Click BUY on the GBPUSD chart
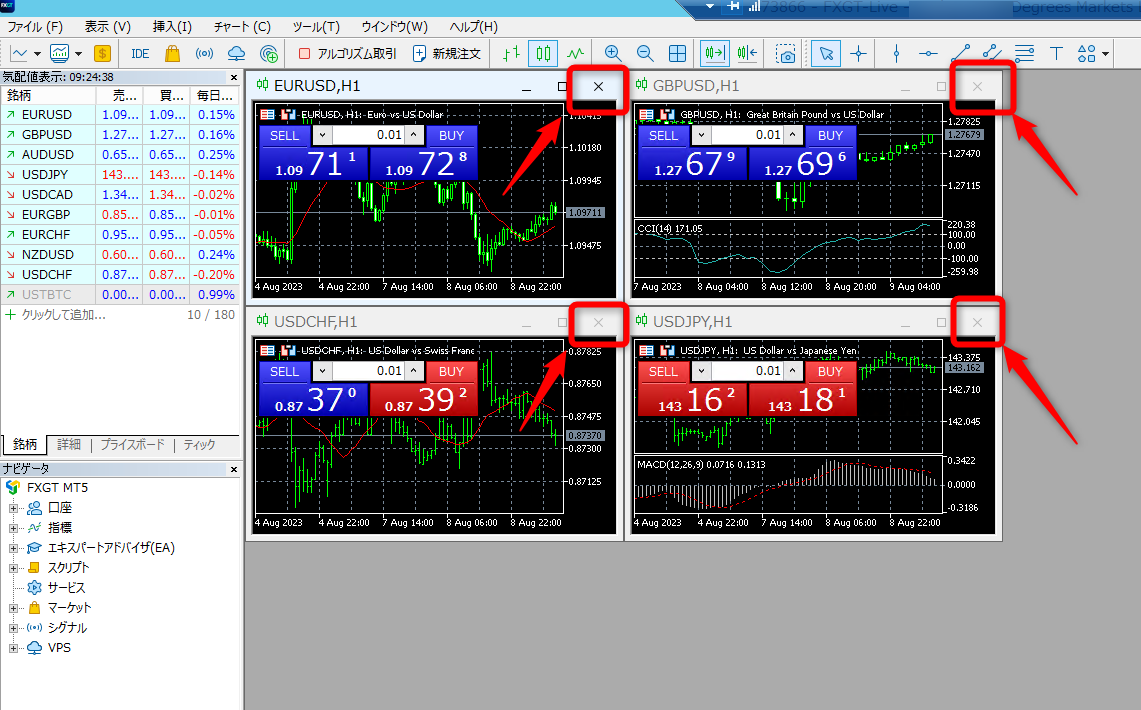This screenshot has width=1141, height=710. coord(830,135)
